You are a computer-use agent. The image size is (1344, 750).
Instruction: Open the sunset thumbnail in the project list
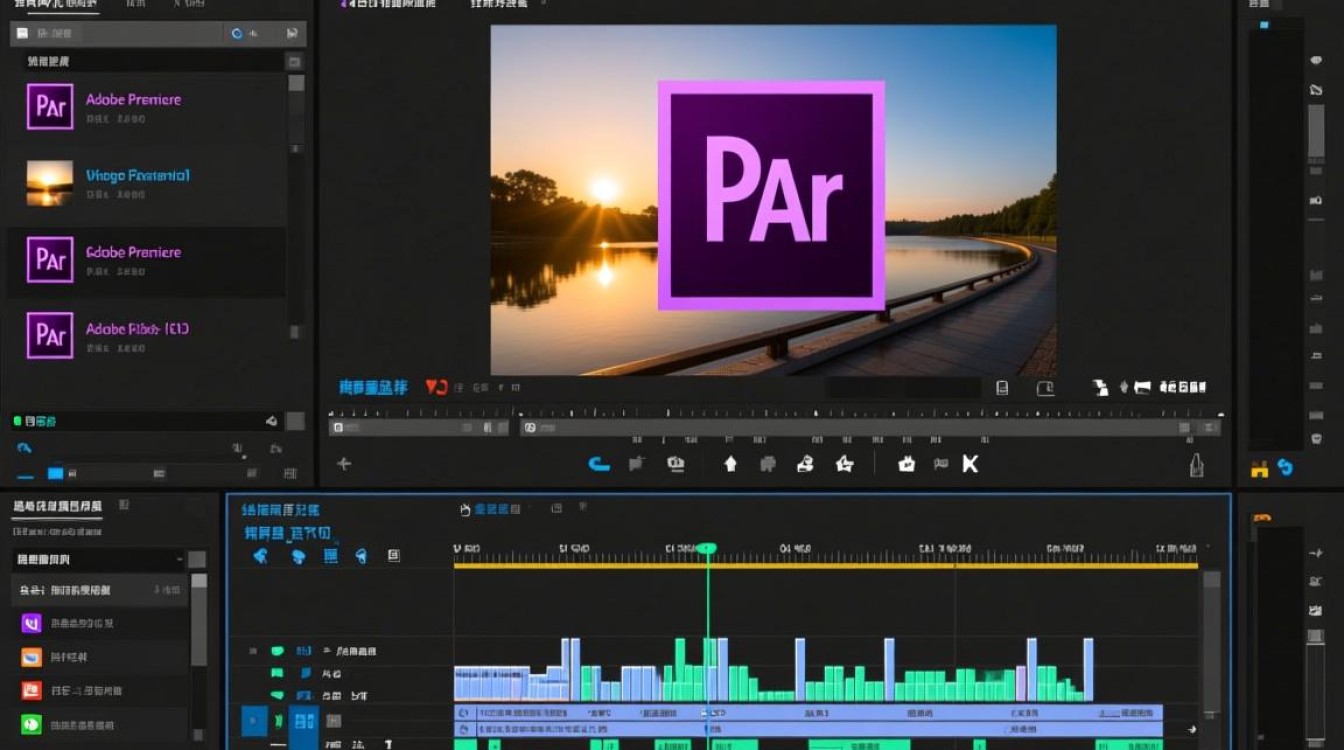pos(50,183)
